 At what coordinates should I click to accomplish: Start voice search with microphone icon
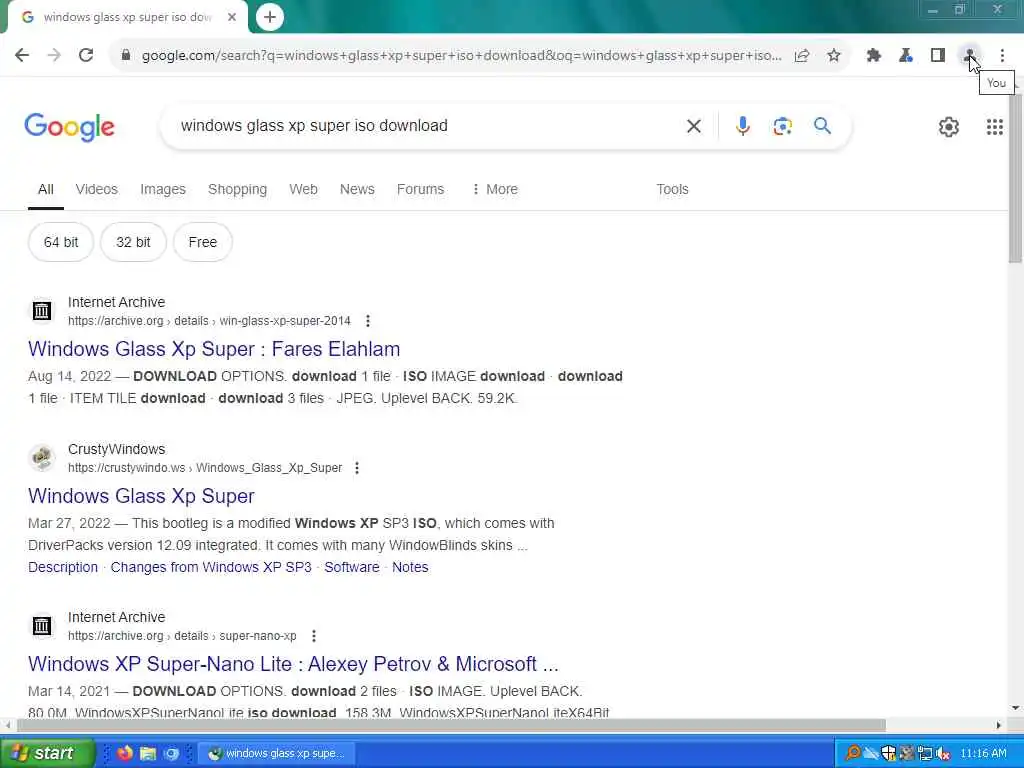tap(743, 126)
